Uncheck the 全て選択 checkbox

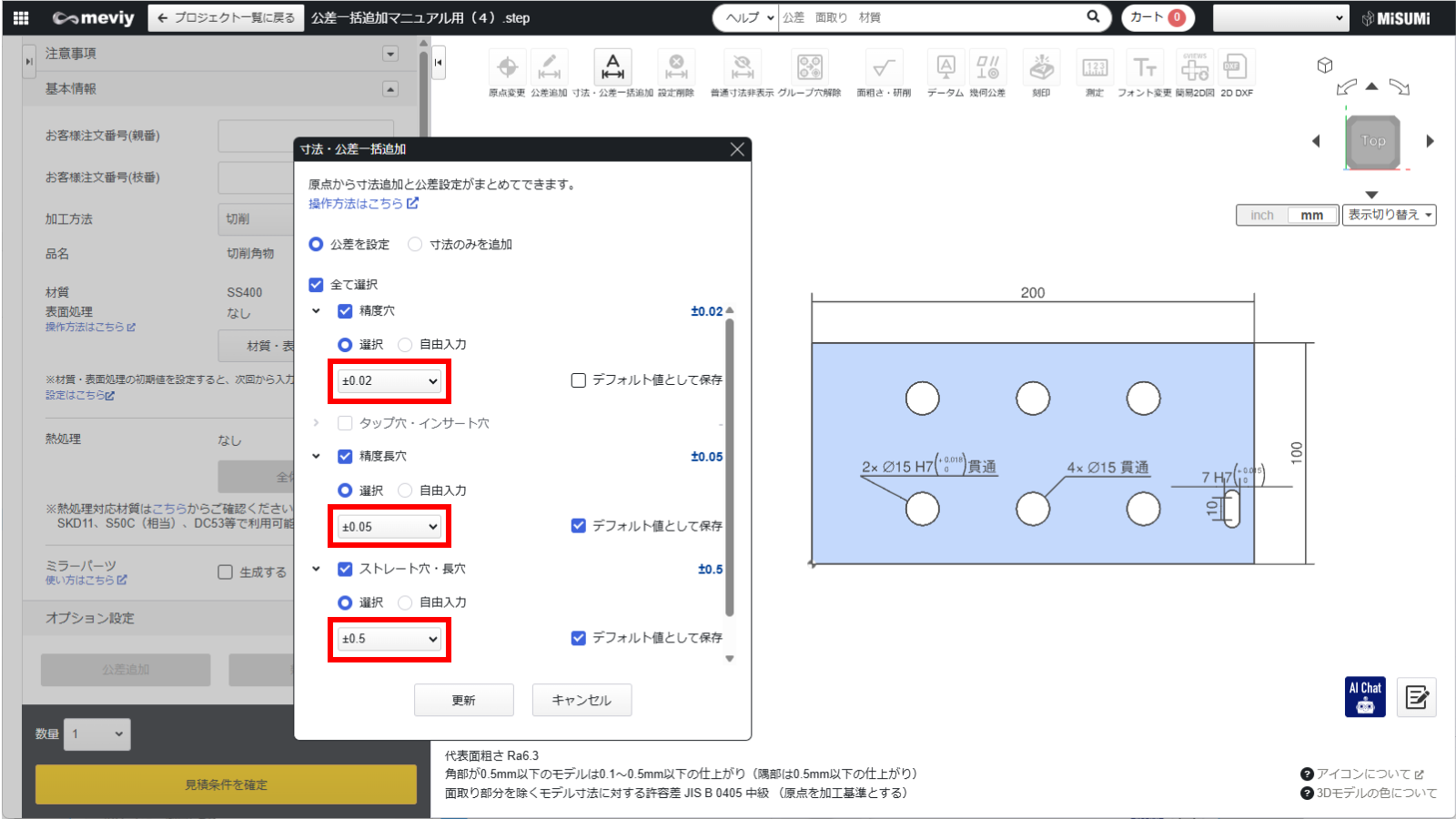(317, 285)
